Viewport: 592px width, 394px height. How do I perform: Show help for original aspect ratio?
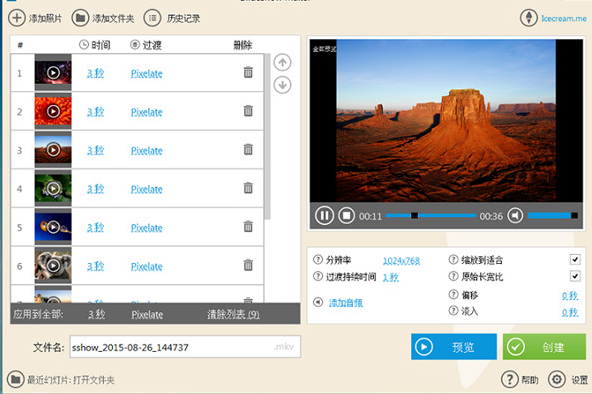click(453, 276)
